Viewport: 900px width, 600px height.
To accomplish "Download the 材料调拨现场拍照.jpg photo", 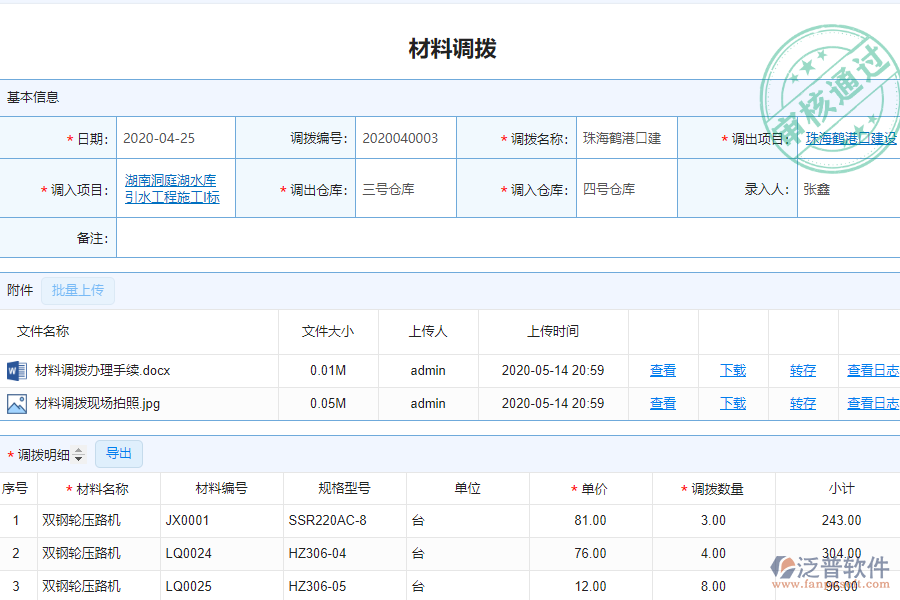I will pos(733,404).
